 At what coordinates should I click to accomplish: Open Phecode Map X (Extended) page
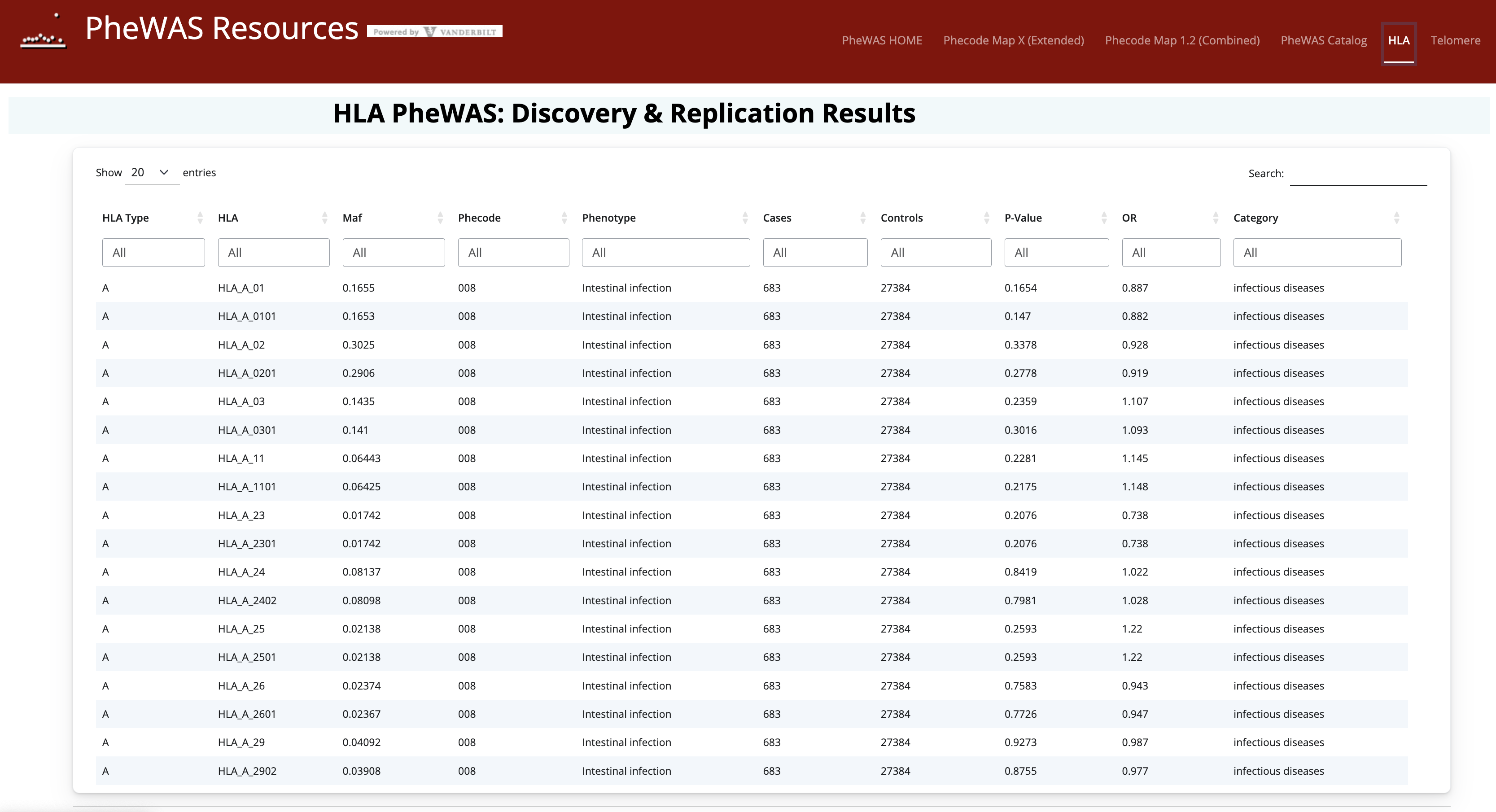click(x=1013, y=41)
